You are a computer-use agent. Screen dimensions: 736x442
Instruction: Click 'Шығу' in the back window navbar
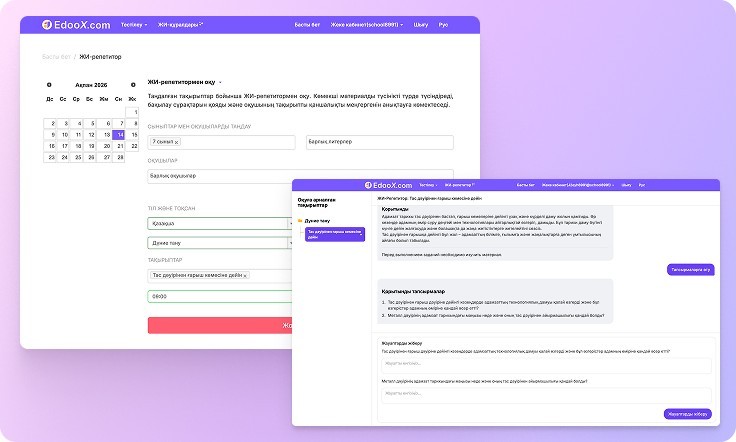(x=421, y=25)
